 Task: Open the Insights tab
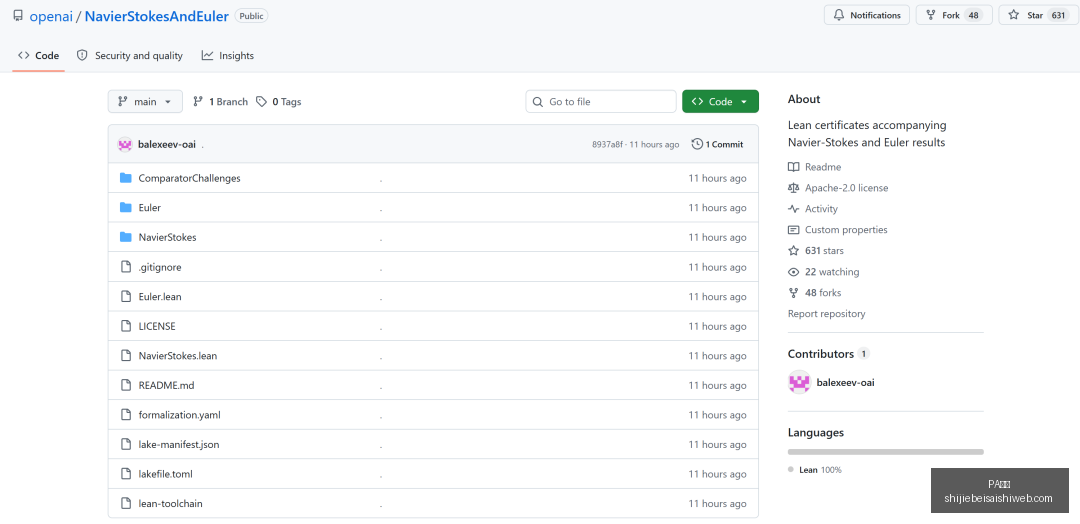pos(228,56)
